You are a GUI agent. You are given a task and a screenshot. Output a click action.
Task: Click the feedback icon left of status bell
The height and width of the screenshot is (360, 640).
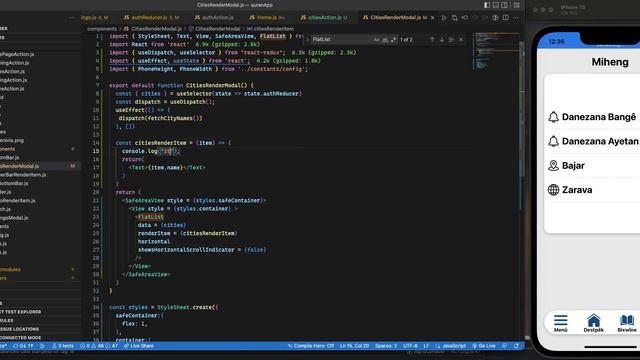pos(505,346)
